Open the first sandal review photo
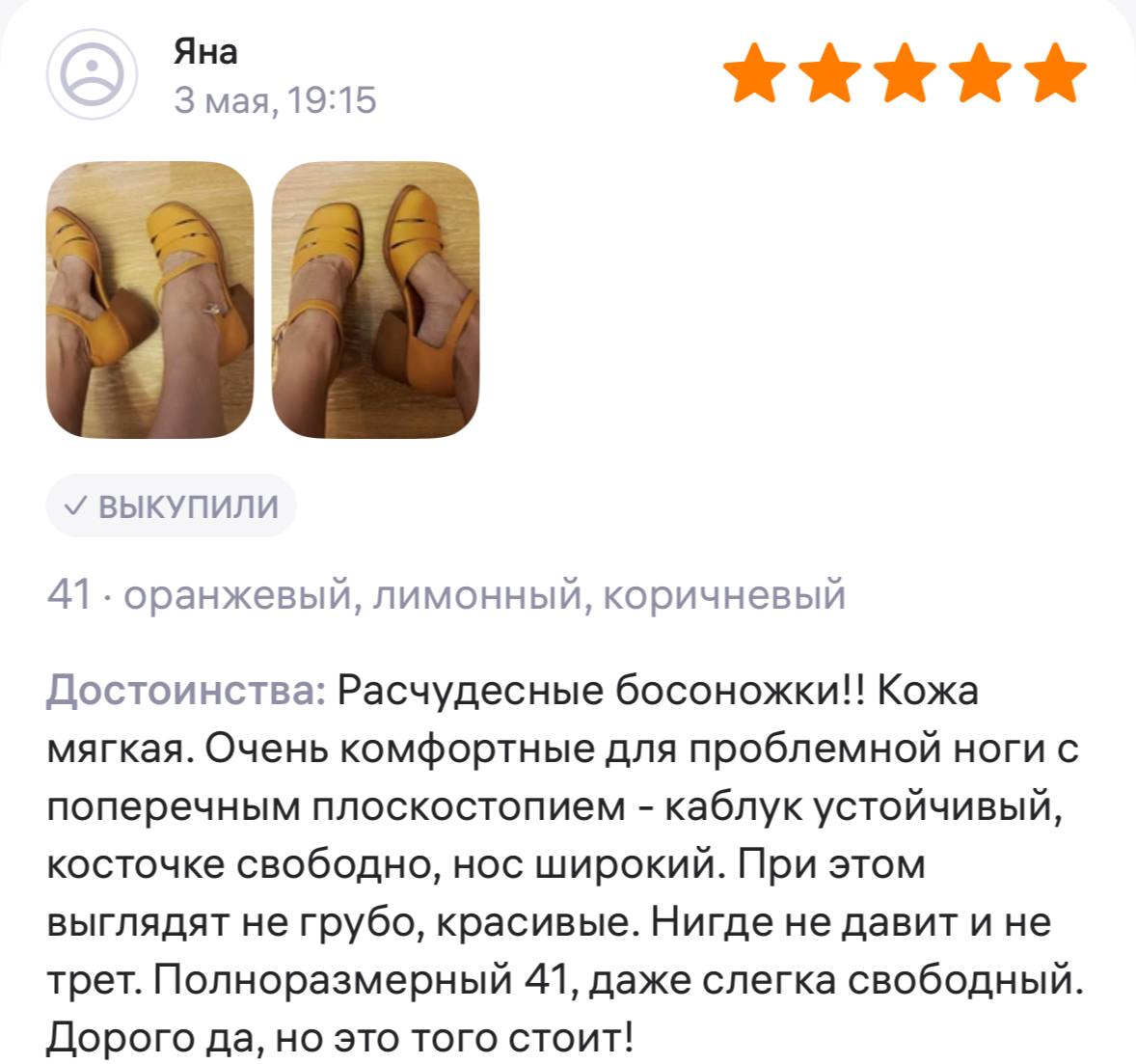This screenshot has height=1064, width=1136. (150, 300)
